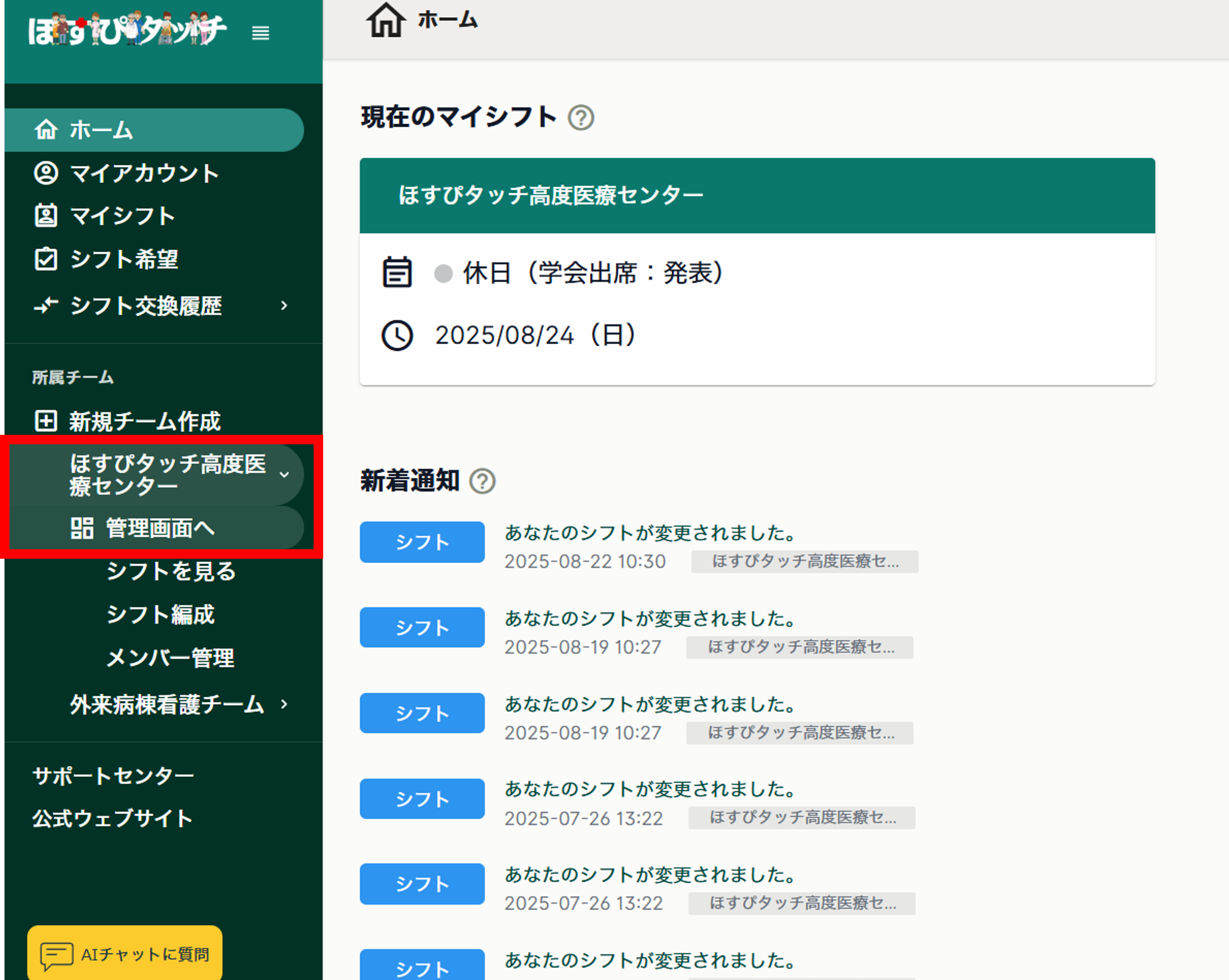The image size is (1229, 980).
Task: Click the 現在のマイシフト help question mark
Action: point(581,118)
